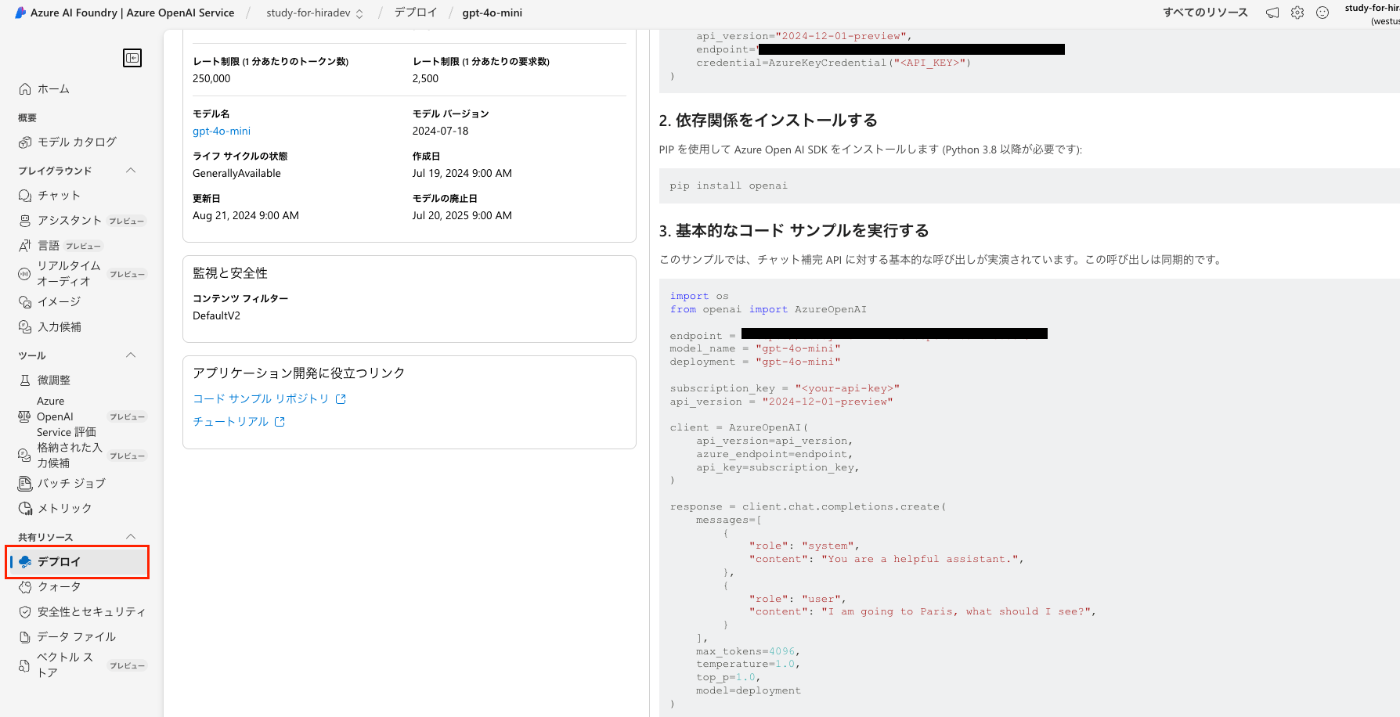Click the Azure AI Foundry | Azure OpenAI Service title
This screenshot has width=1400, height=717.
click(x=132, y=13)
